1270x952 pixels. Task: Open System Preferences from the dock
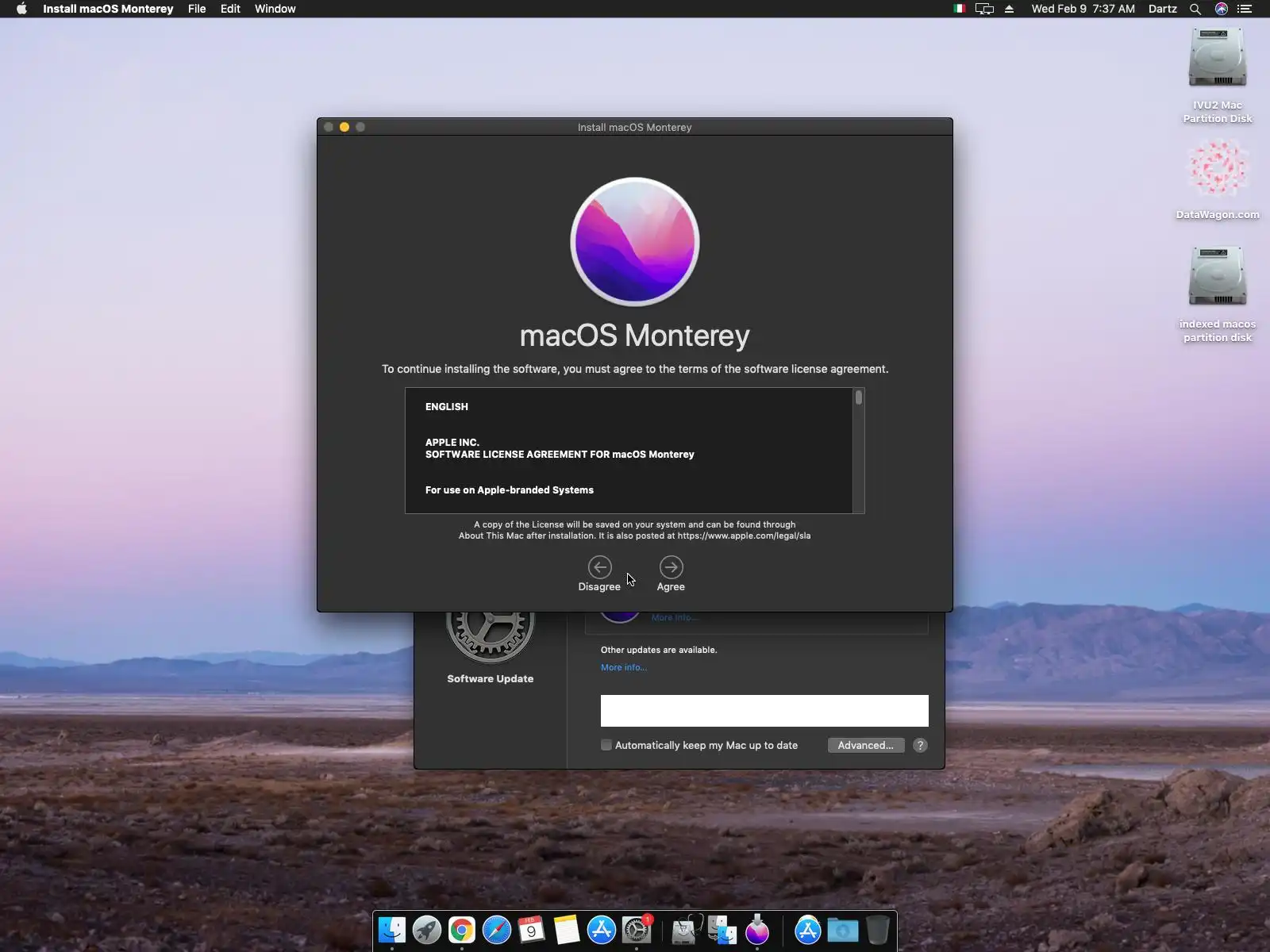tap(637, 930)
